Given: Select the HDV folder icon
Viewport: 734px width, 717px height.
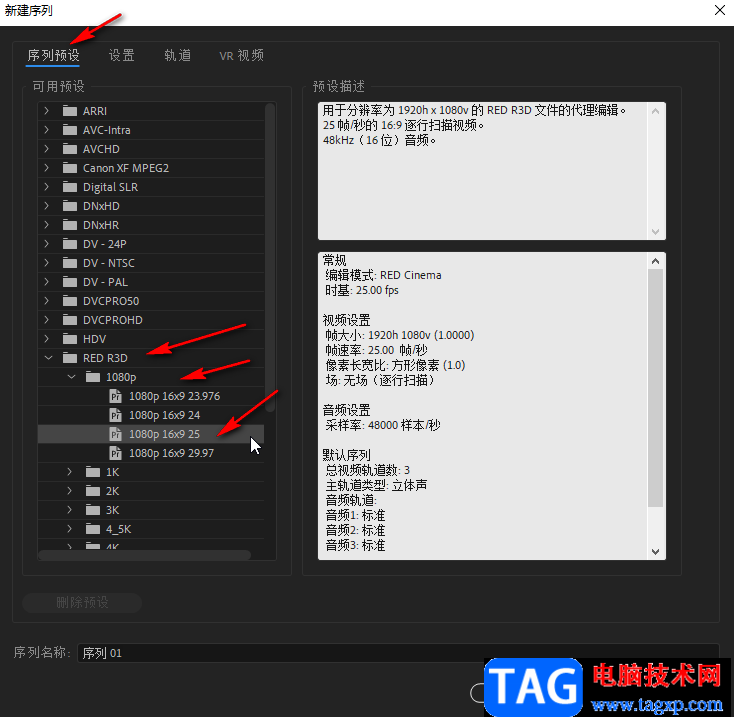Looking at the screenshot, I should tap(70, 339).
